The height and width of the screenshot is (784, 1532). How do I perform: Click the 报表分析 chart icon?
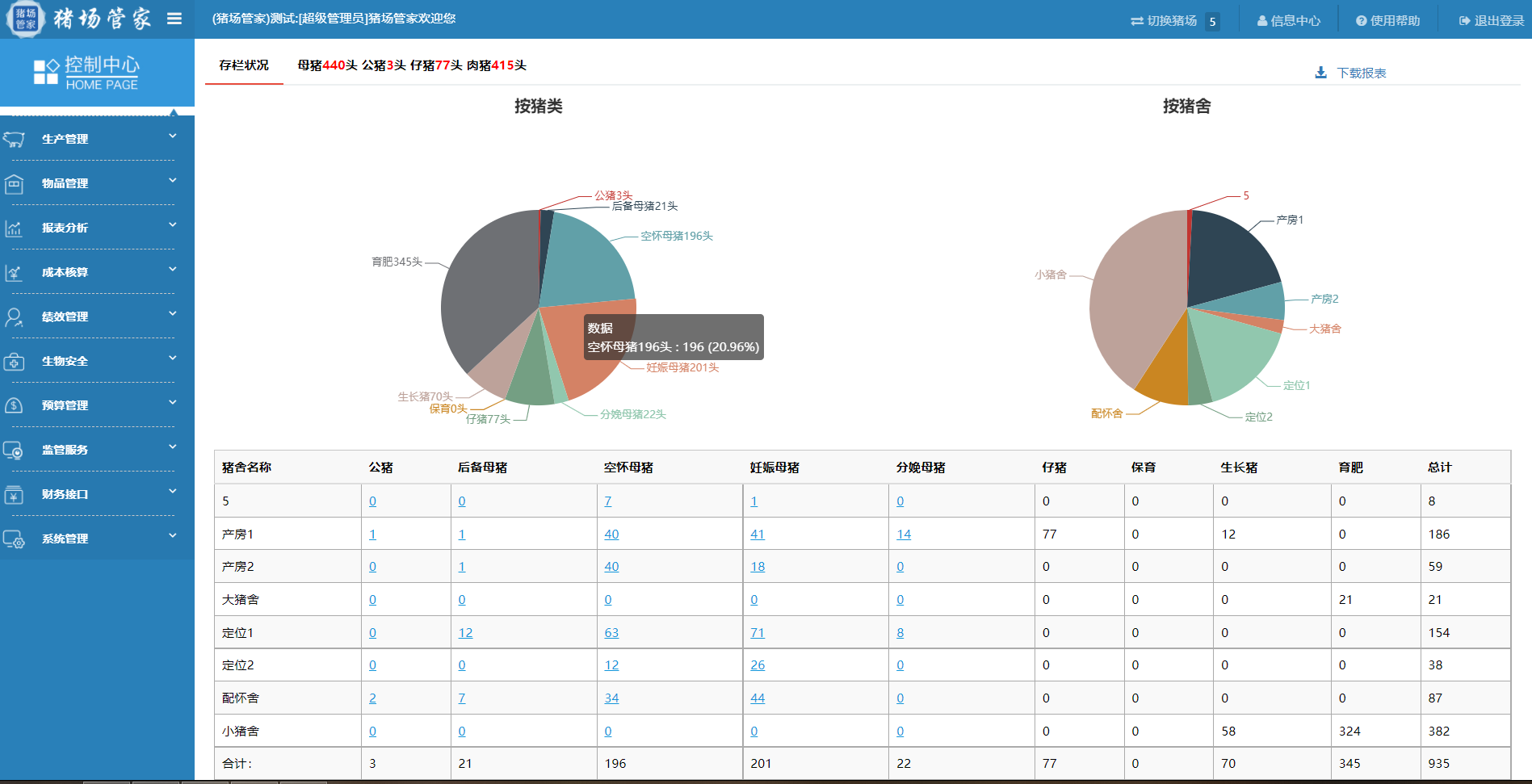14,228
